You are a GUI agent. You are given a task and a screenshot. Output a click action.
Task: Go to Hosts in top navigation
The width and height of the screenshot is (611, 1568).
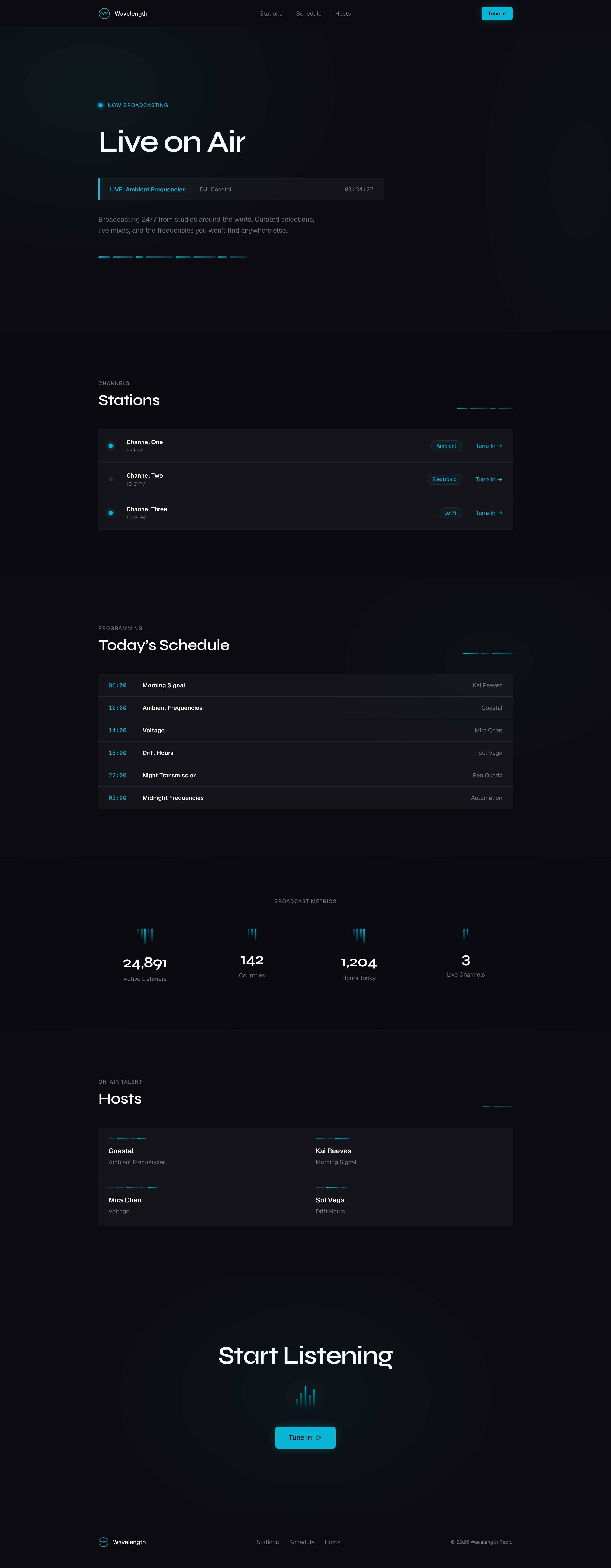[x=343, y=13]
